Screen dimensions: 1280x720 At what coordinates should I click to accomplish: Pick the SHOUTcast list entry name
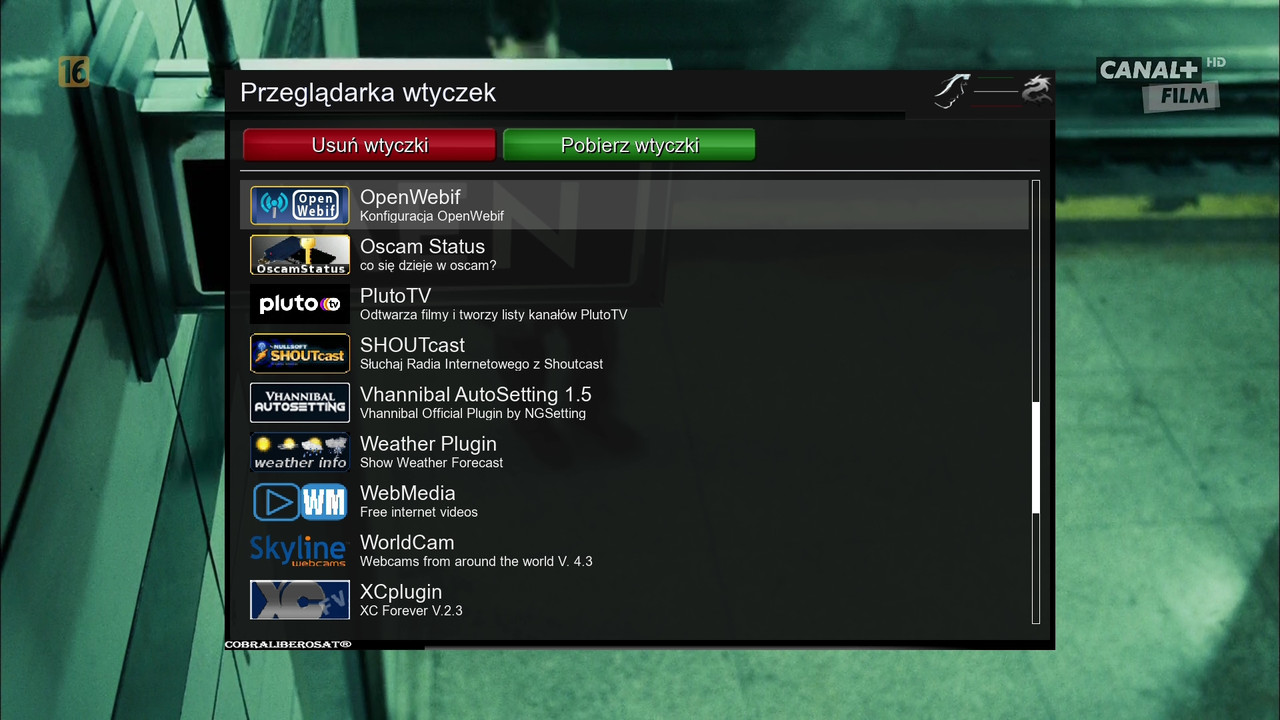[x=412, y=345]
